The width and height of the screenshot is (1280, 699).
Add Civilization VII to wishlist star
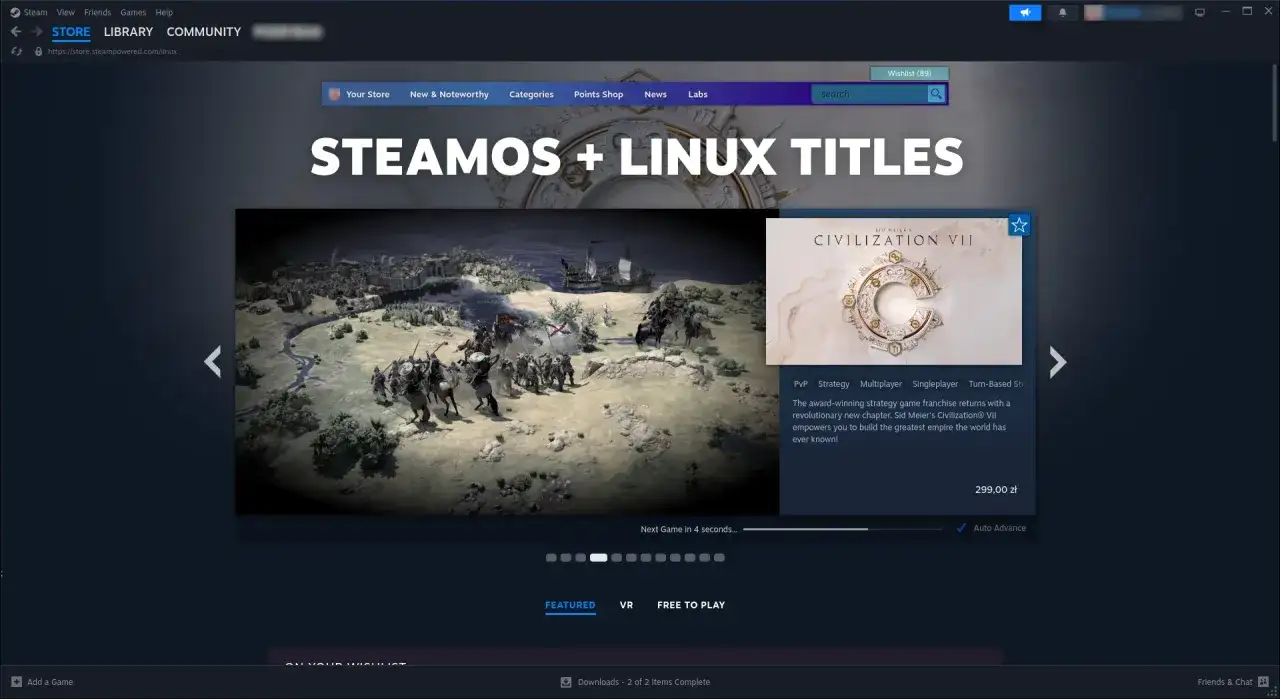(1019, 225)
